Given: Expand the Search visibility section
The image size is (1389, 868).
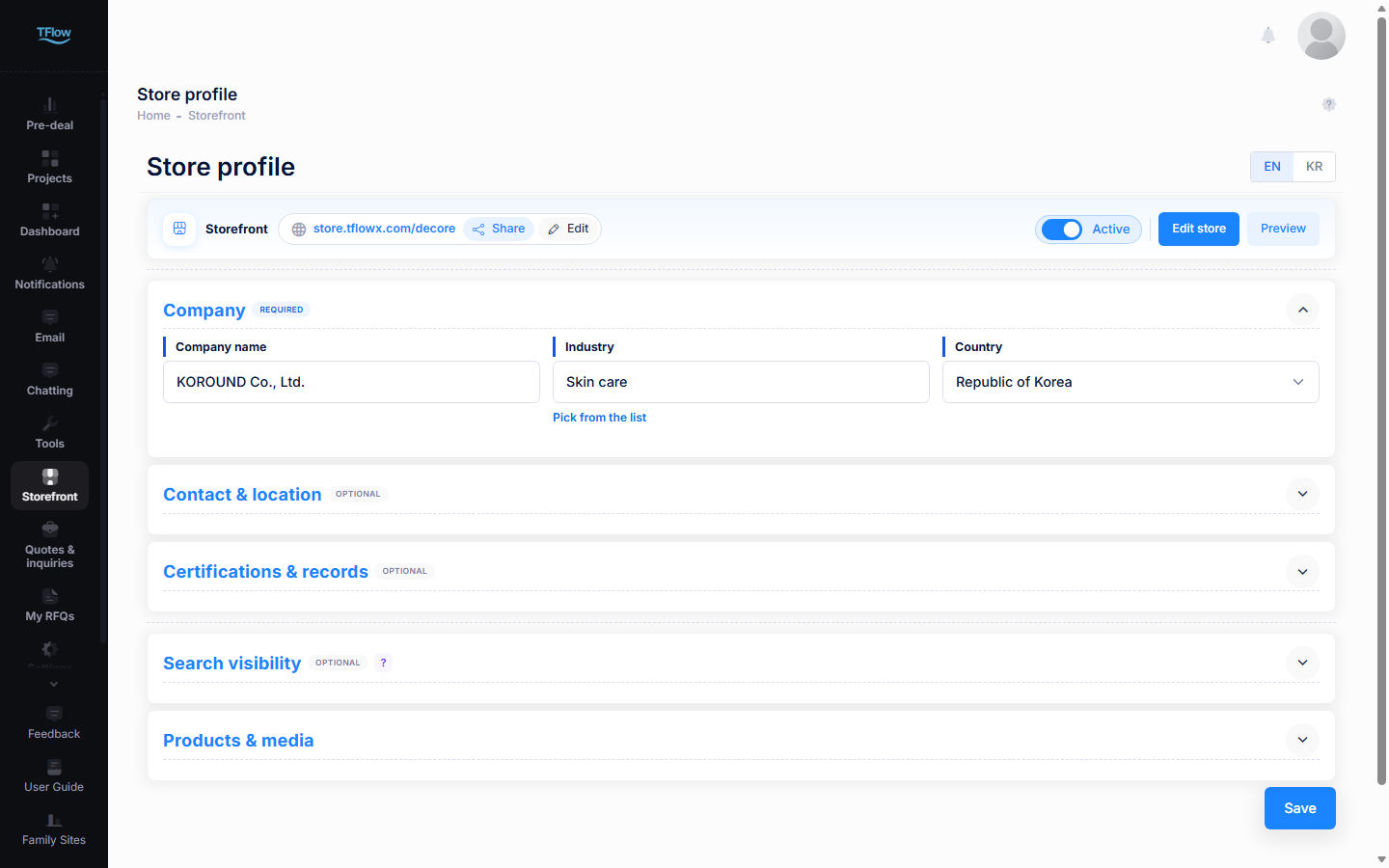Looking at the screenshot, I should (x=1303, y=663).
